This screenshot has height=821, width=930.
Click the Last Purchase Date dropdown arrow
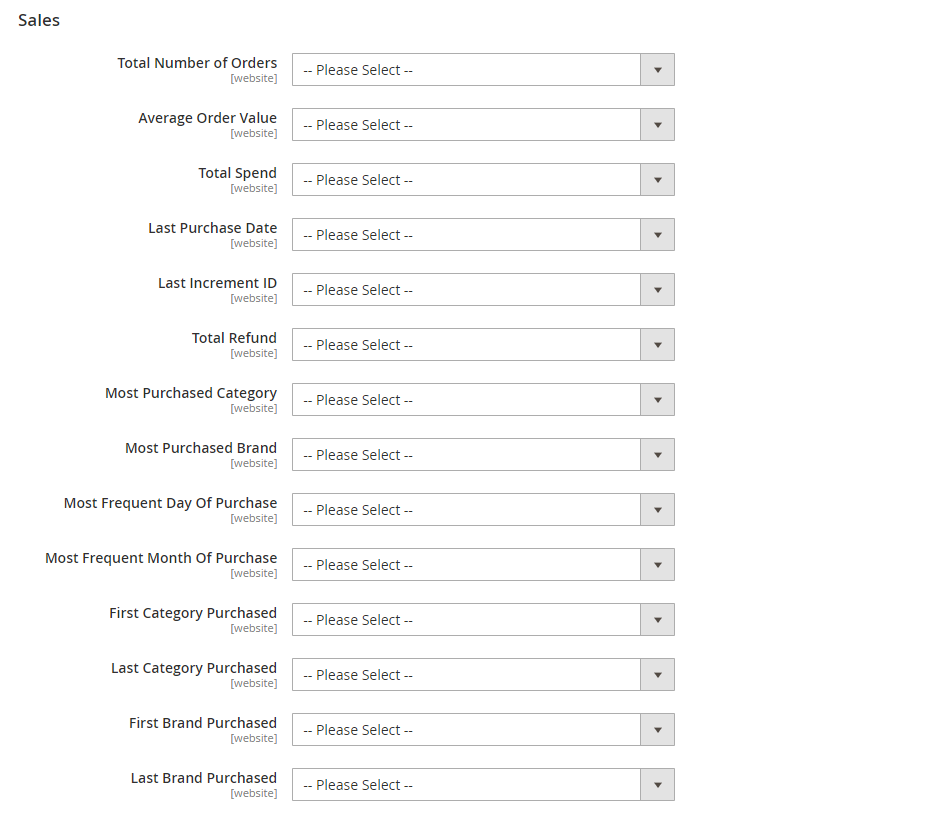click(657, 235)
